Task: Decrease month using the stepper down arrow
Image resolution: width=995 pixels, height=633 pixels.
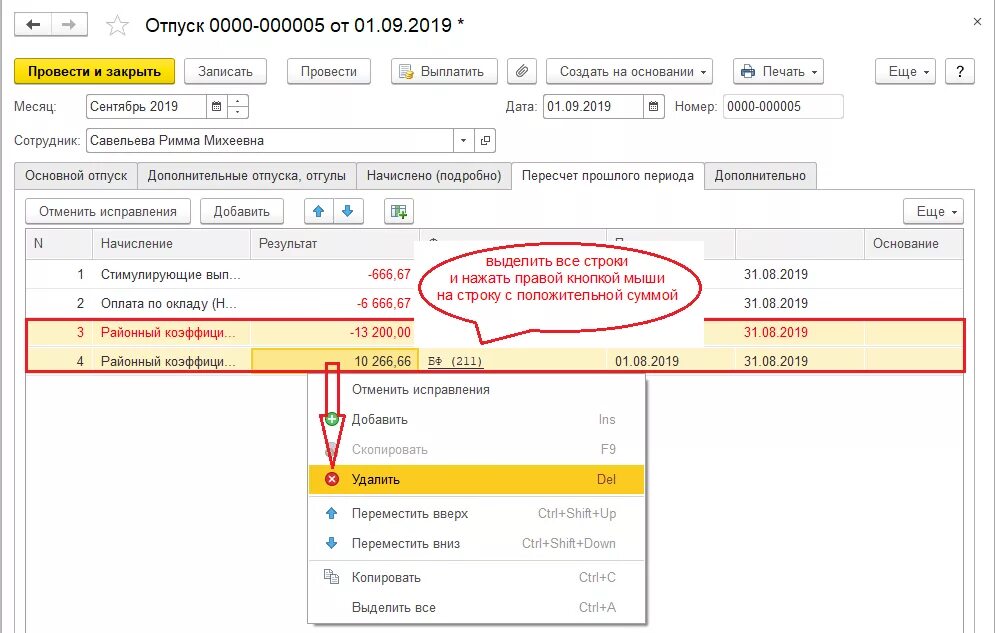Action: tap(237, 112)
